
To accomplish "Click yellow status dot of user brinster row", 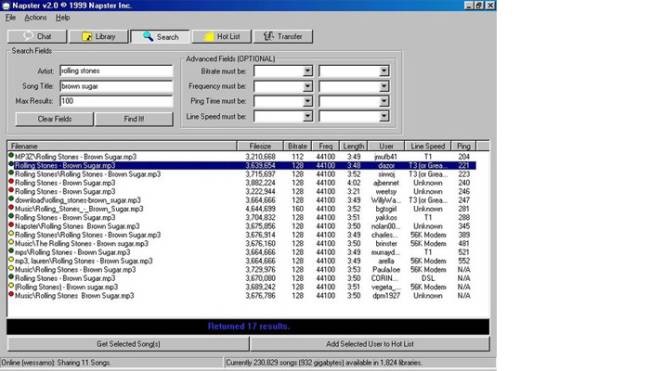I will (11, 243).
